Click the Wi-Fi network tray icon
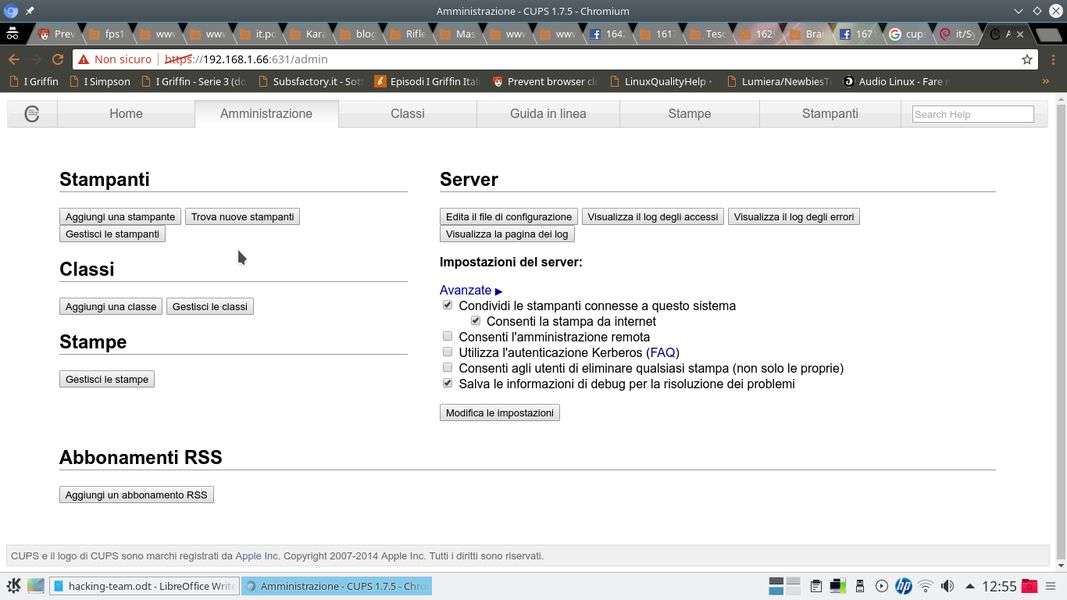 click(925, 586)
